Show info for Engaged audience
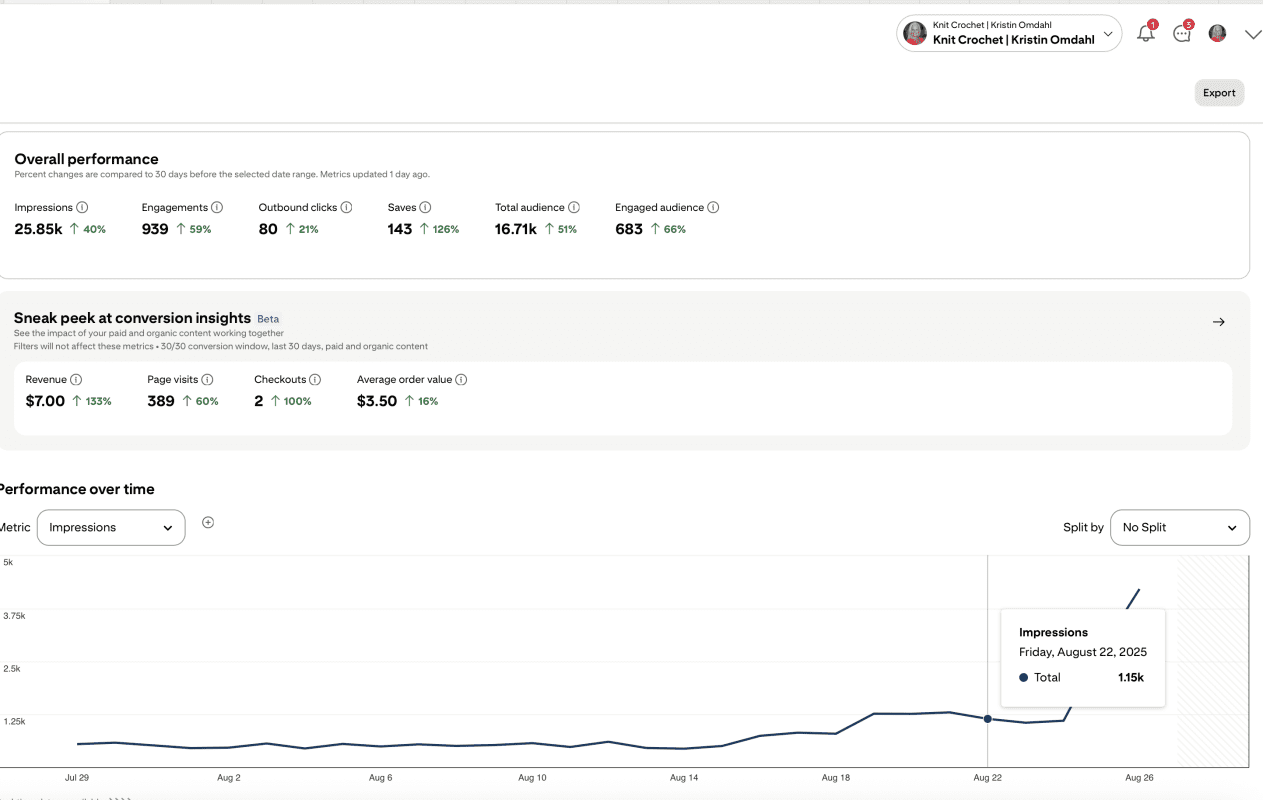 [x=713, y=208]
